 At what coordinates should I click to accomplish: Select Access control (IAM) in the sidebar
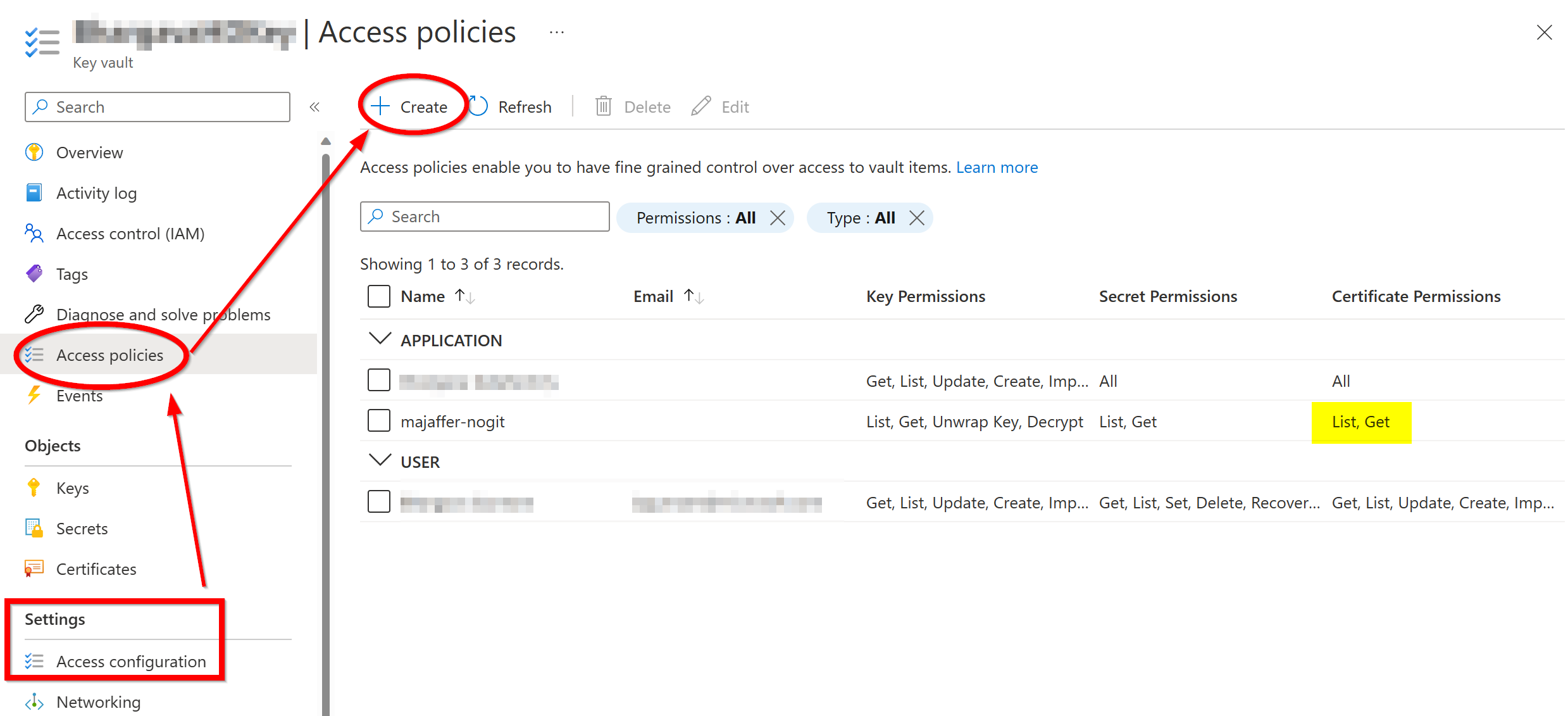[x=130, y=233]
